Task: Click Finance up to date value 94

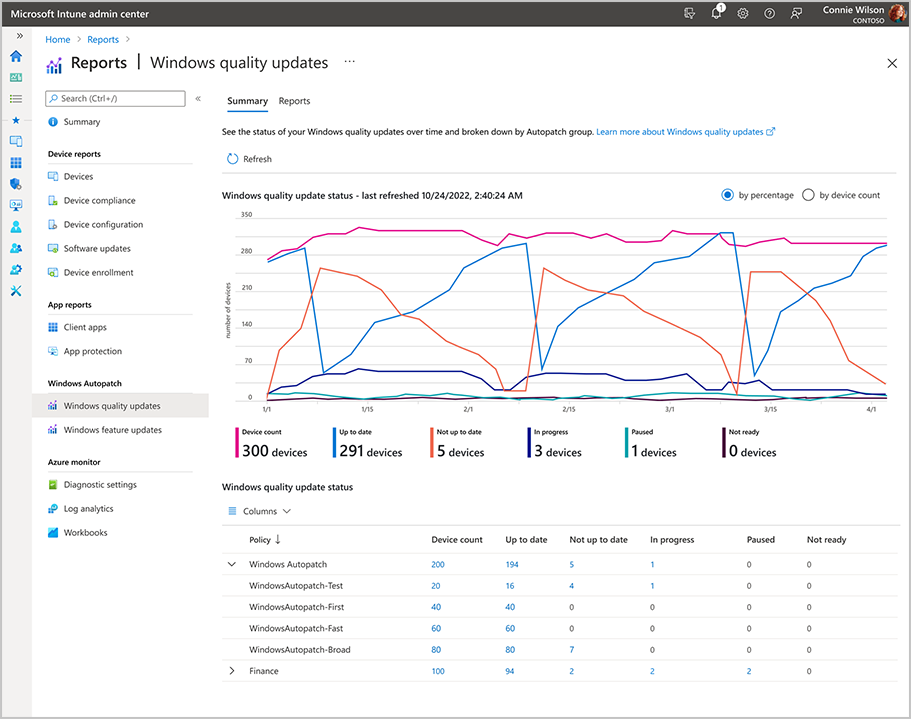Action: pyautogui.click(x=510, y=671)
